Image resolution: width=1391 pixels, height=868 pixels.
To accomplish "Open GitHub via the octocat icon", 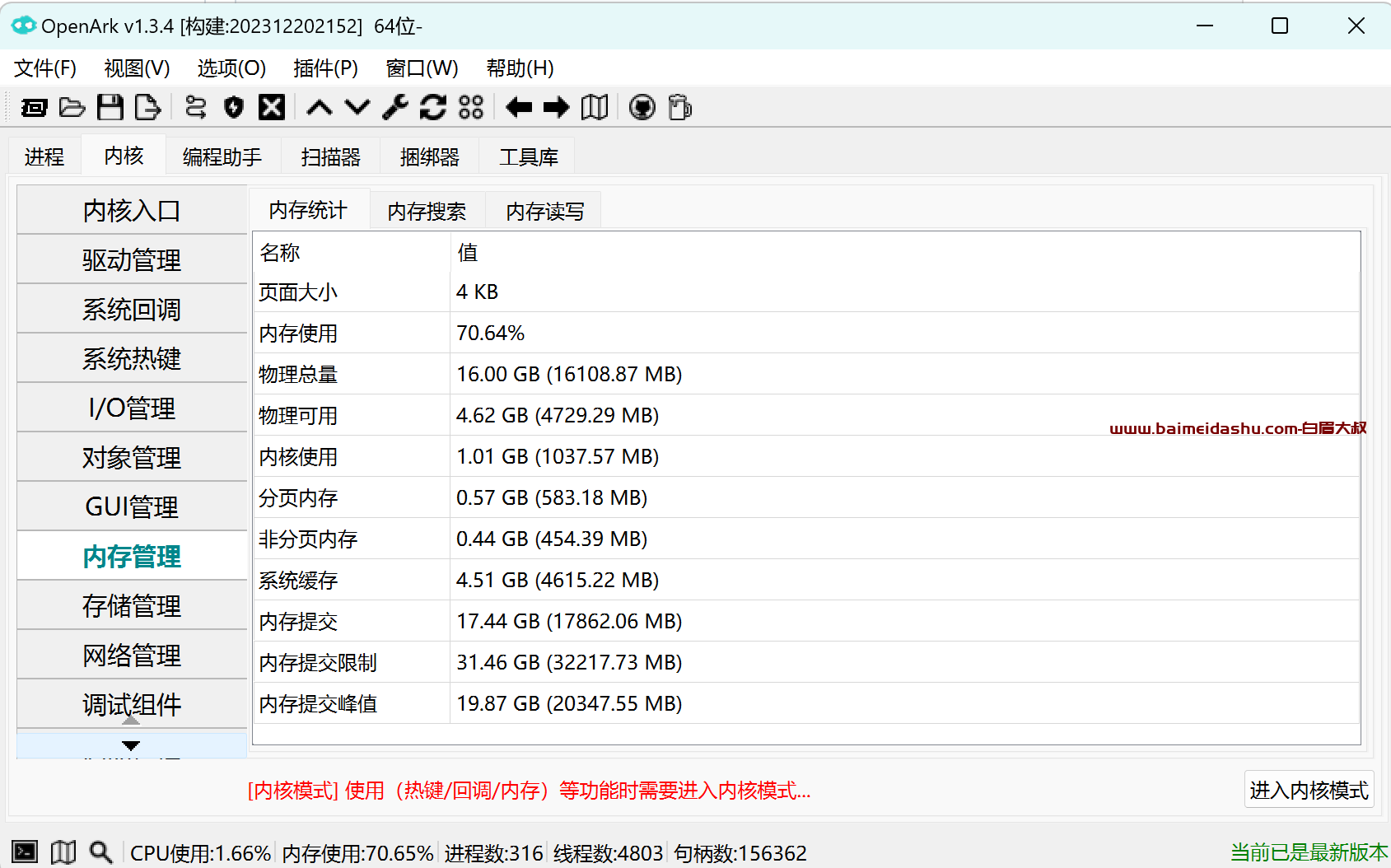I will click(x=642, y=107).
